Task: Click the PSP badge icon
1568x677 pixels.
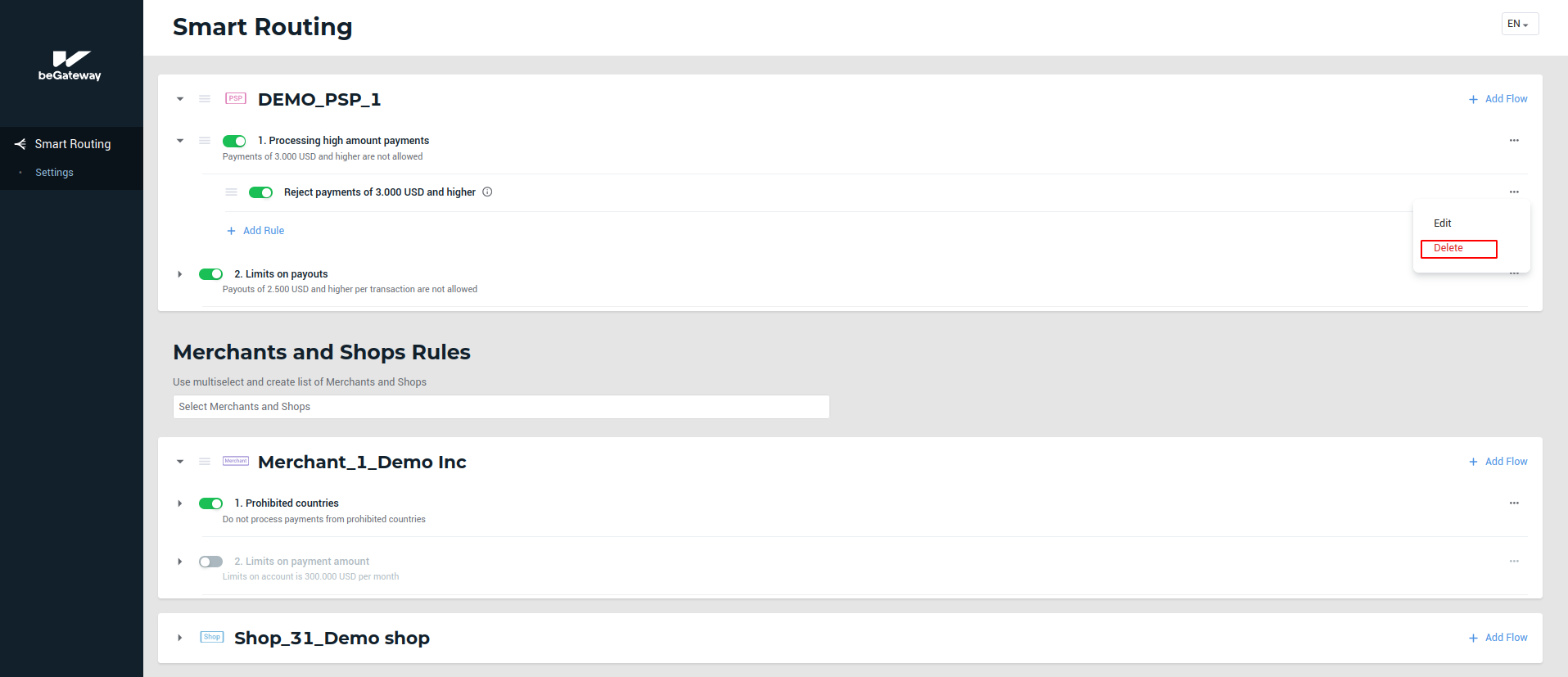Action: (236, 99)
